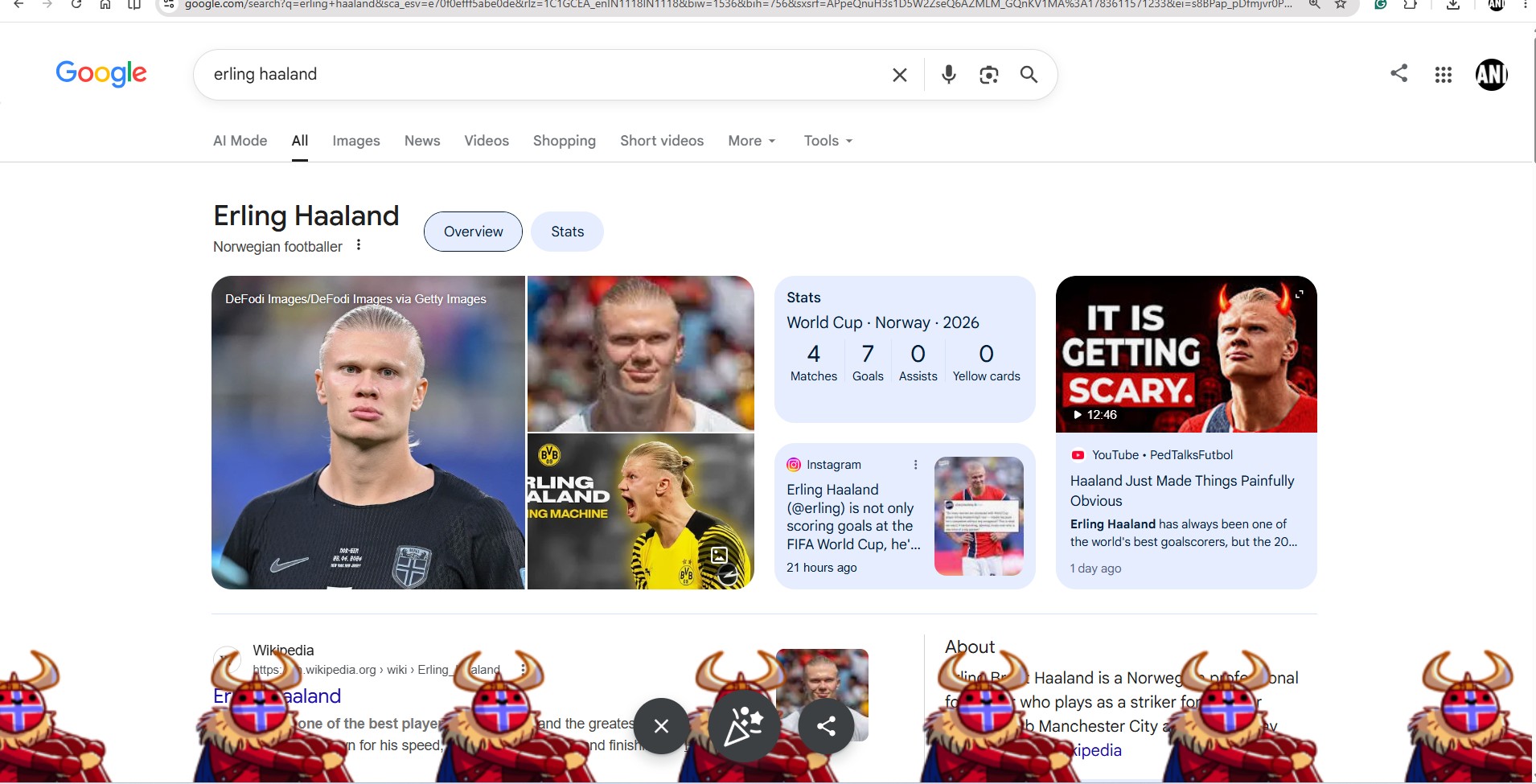This screenshot has height=784, width=1536.
Task: Play the IT IS GETTING SCARY video thumbnail
Action: pos(1186,355)
